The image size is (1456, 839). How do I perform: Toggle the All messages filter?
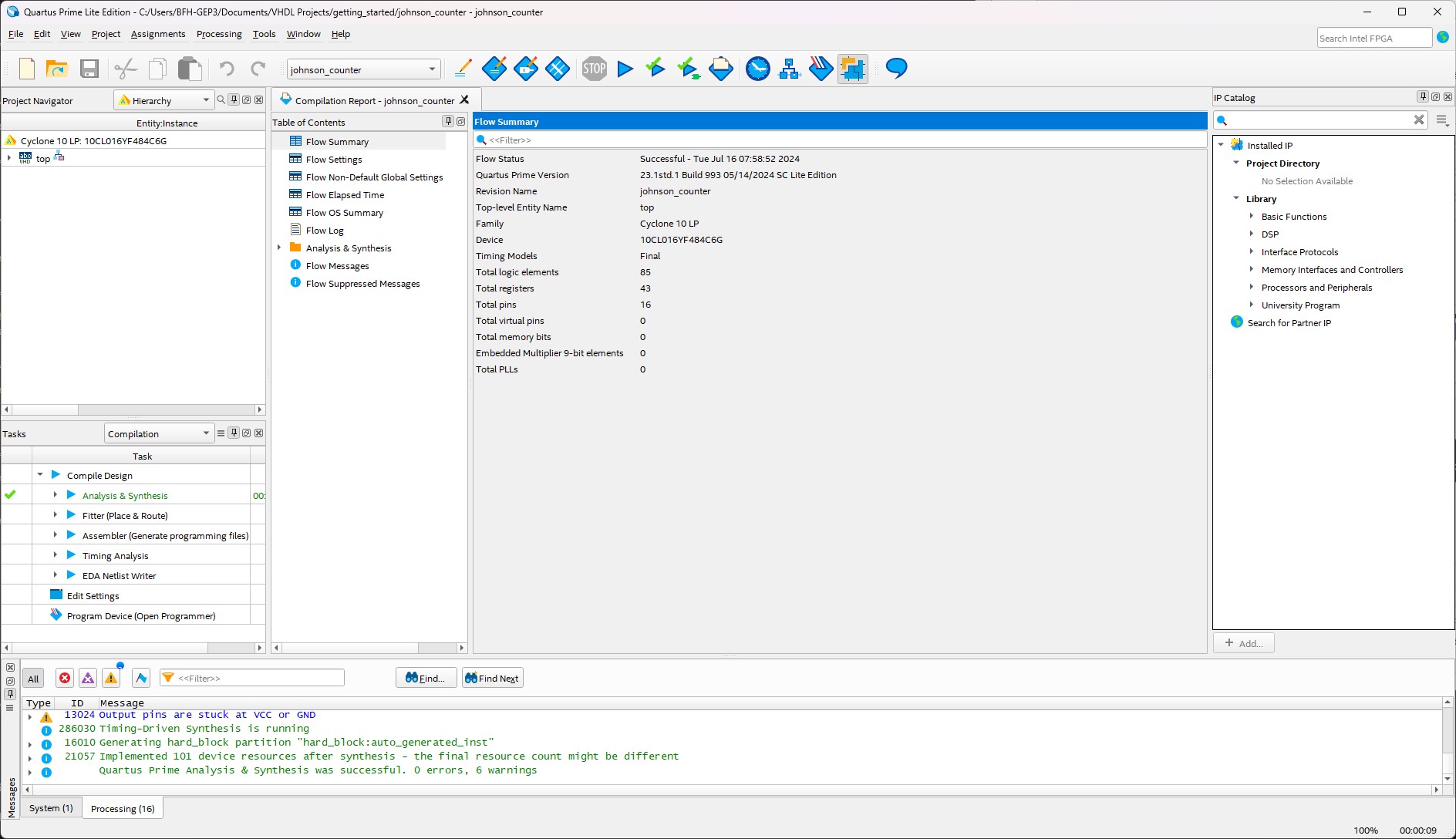(33, 679)
